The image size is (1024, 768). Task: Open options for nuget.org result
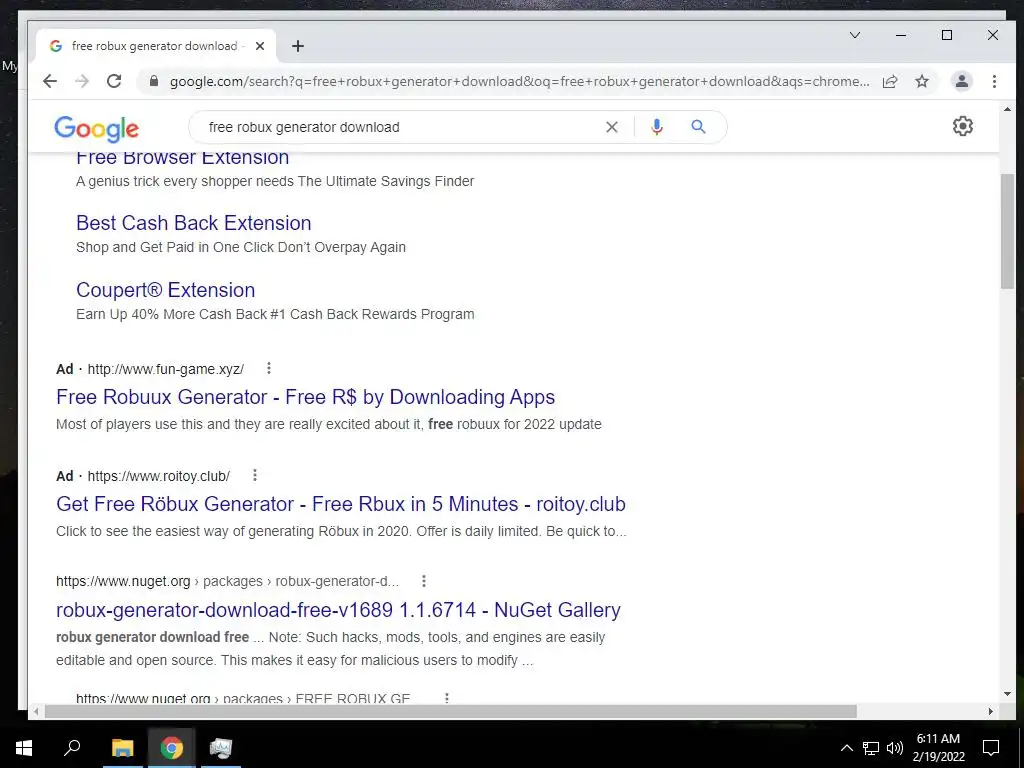pos(423,581)
